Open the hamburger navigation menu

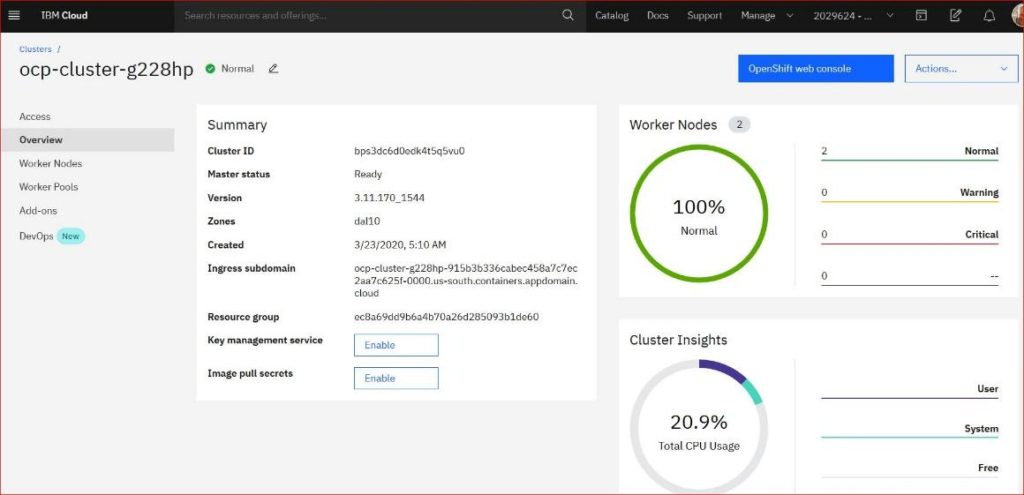14,16
